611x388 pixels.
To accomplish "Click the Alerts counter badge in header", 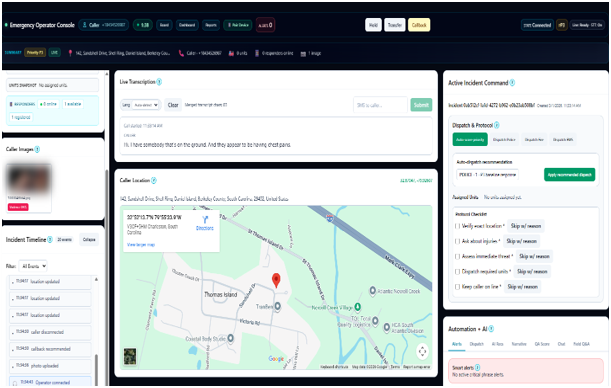I will 265,25.
